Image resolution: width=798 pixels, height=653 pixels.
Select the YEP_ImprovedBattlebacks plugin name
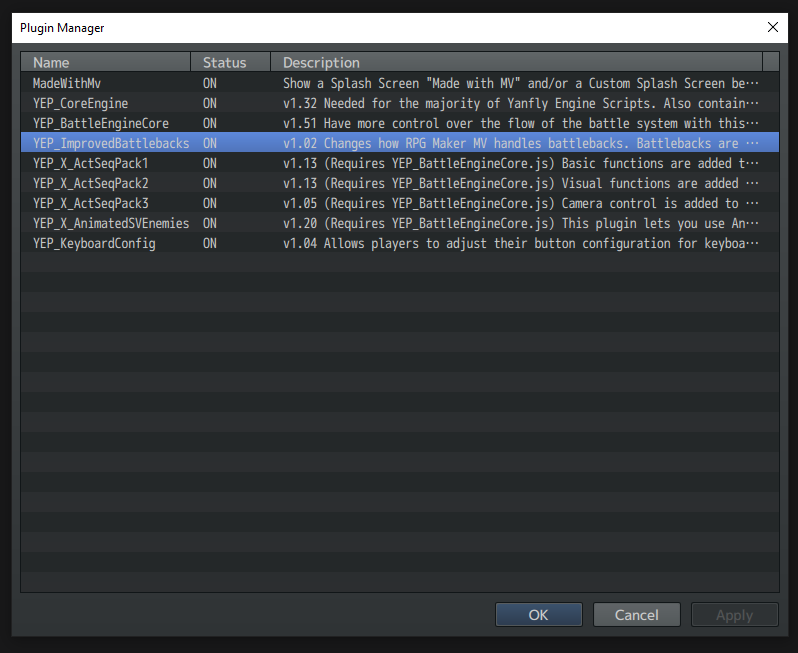pos(111,143)
